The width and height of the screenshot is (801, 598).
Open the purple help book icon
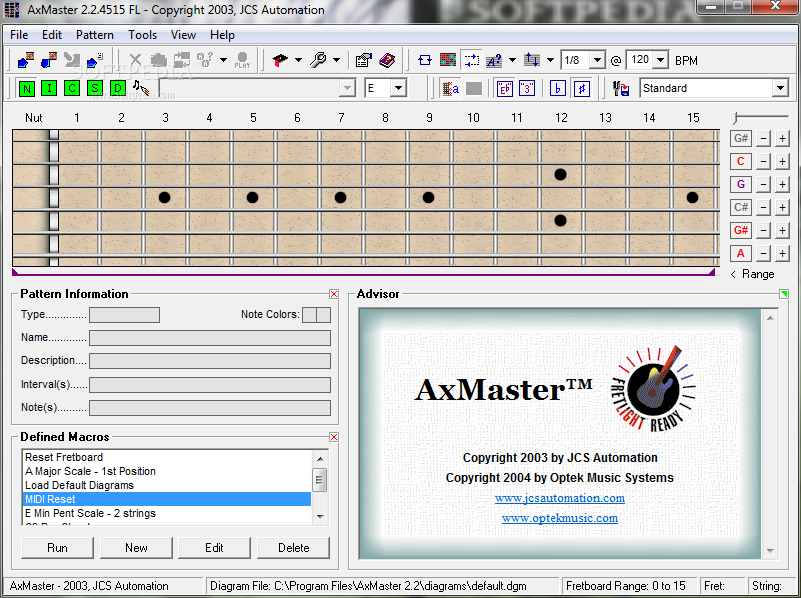[387, 60]
